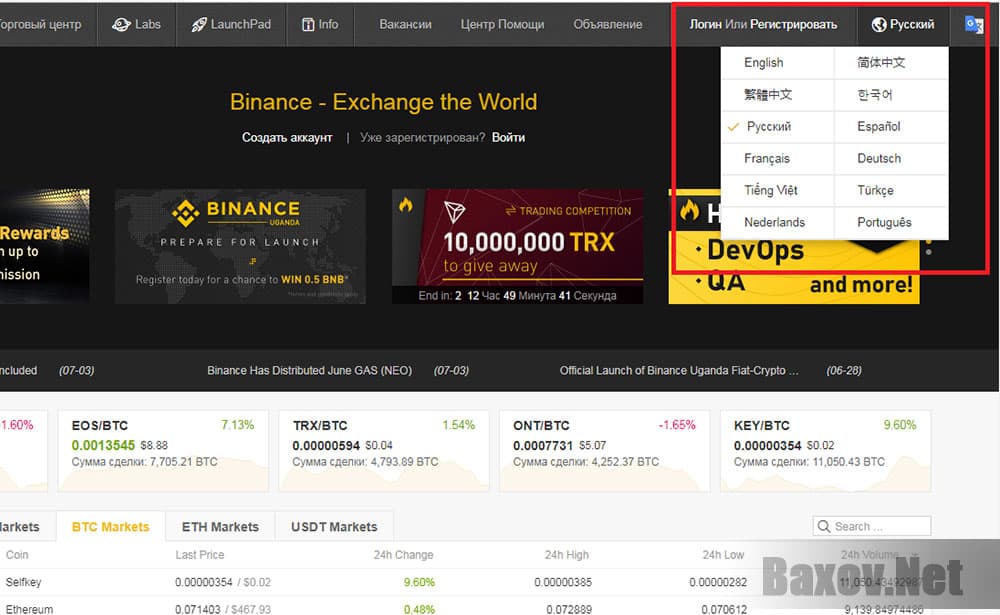Image resolution: width=1000 pixels, height=615 pixels.
Task: Switch to the ETH Markets tab
Action: click(219, 526)
